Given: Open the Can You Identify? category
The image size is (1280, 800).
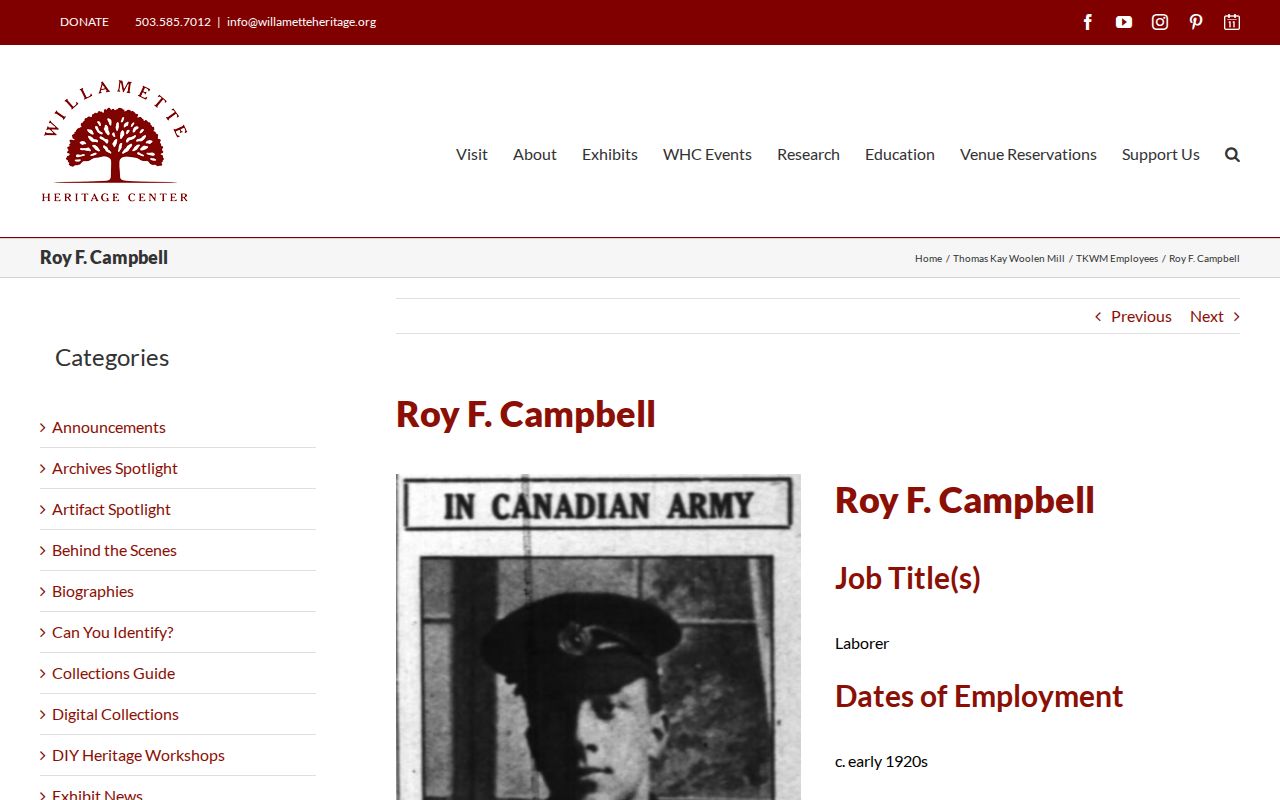Looking at the screenshot, I should [113, 632].
